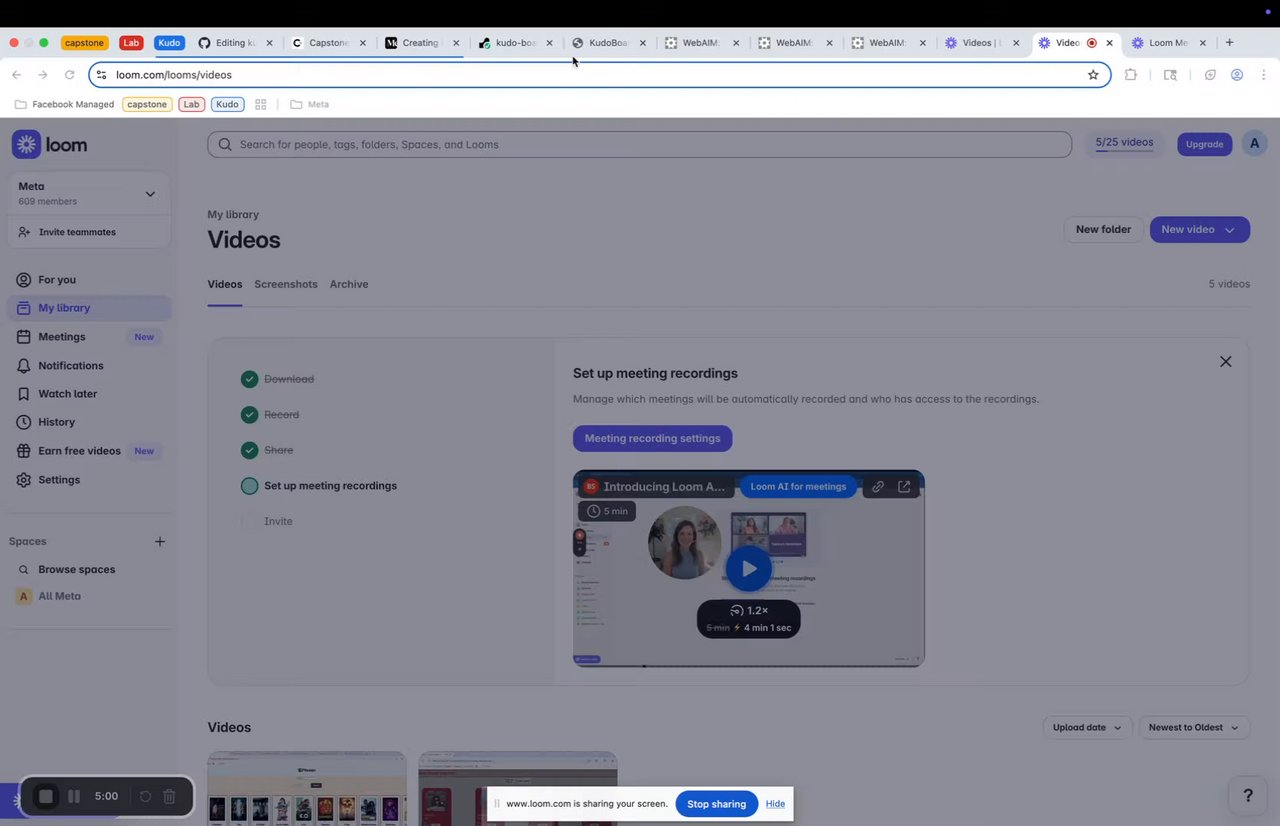Open the Chrome extensions puzzle icon
The width and height of the screenshot is (1280, 826).
point(1131,75)
